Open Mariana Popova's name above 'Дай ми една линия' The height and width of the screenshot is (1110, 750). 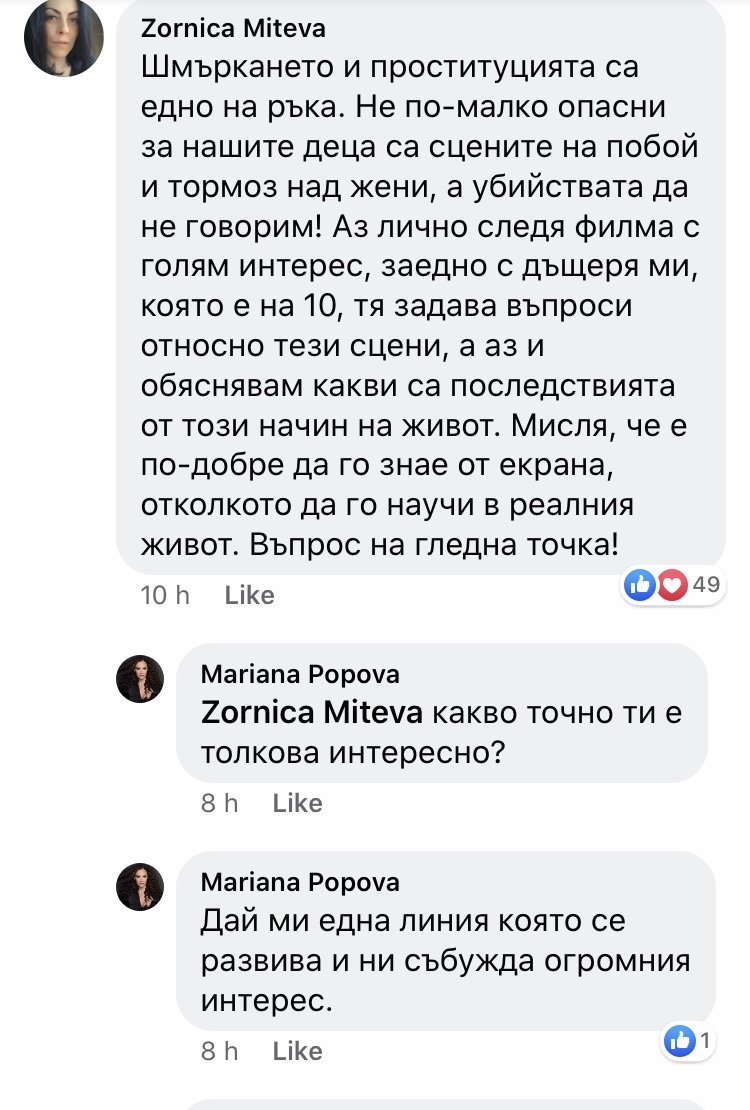[300, 882]
